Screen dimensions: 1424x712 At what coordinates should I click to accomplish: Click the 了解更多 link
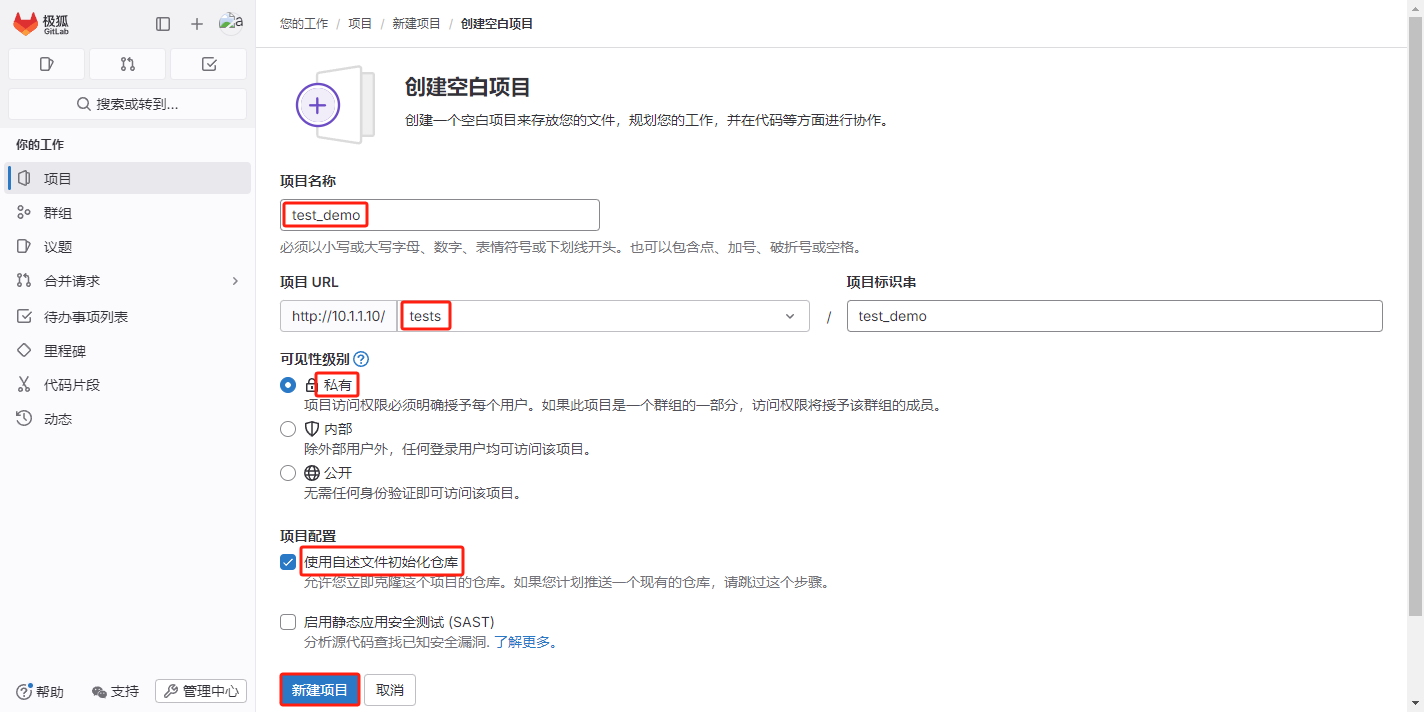(x=524, y=642)
